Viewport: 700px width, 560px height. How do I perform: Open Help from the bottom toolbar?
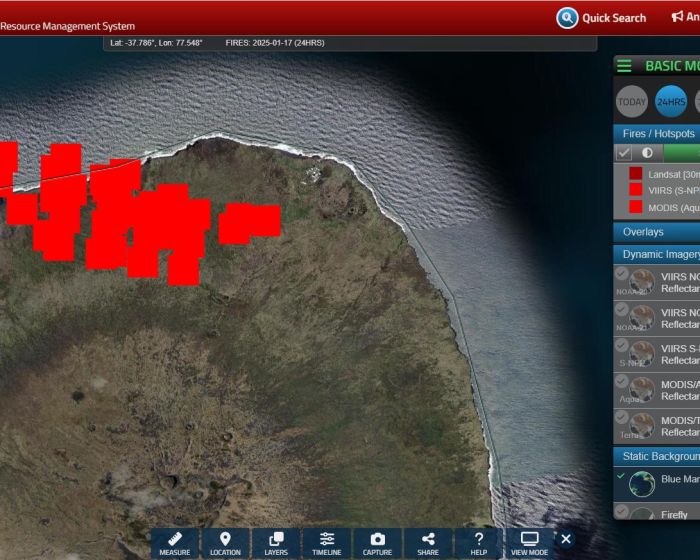click(479, 543)
